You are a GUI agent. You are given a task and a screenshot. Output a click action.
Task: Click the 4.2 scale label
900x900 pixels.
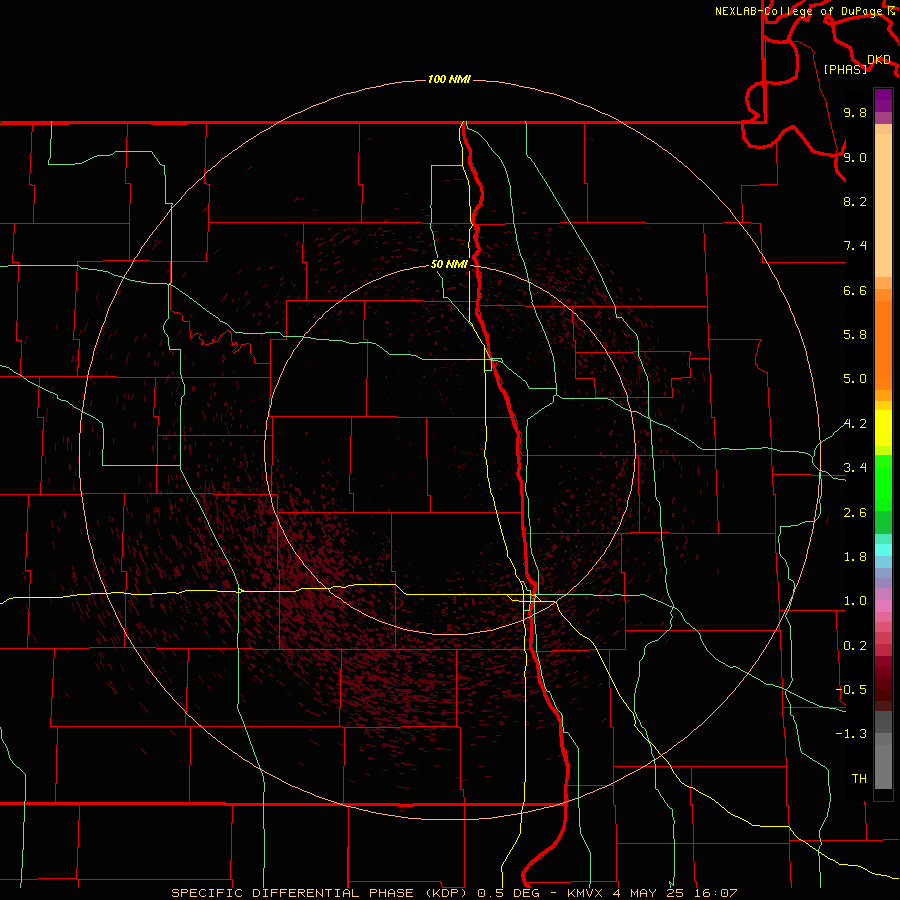[855, 424]
